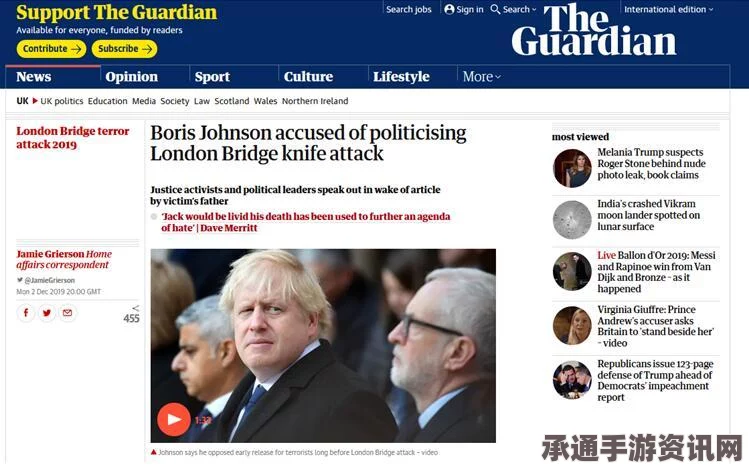Open Search jobs link
749x472 pixels.
[x=408, y=9]
